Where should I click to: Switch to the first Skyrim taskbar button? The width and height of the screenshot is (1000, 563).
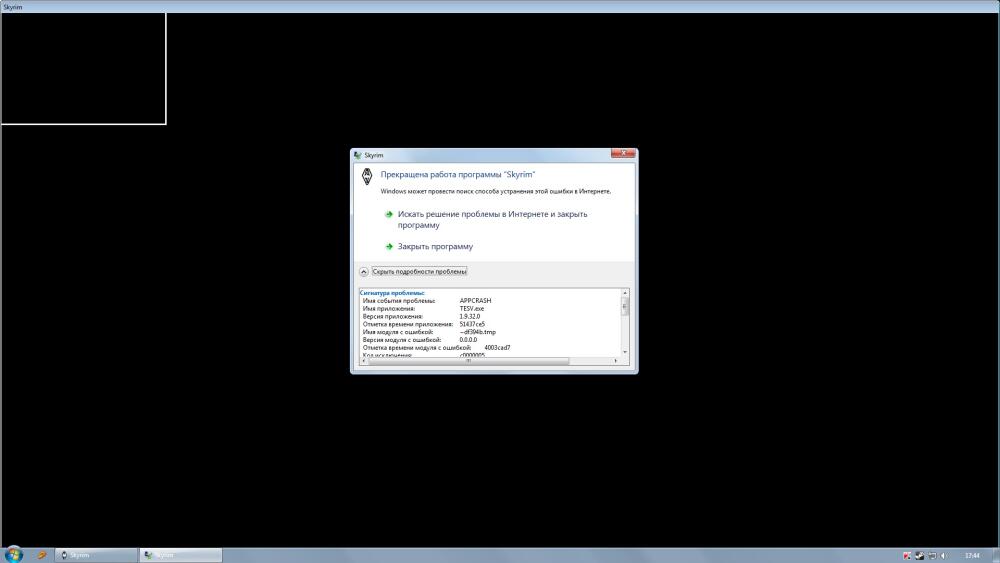(96, 555)
